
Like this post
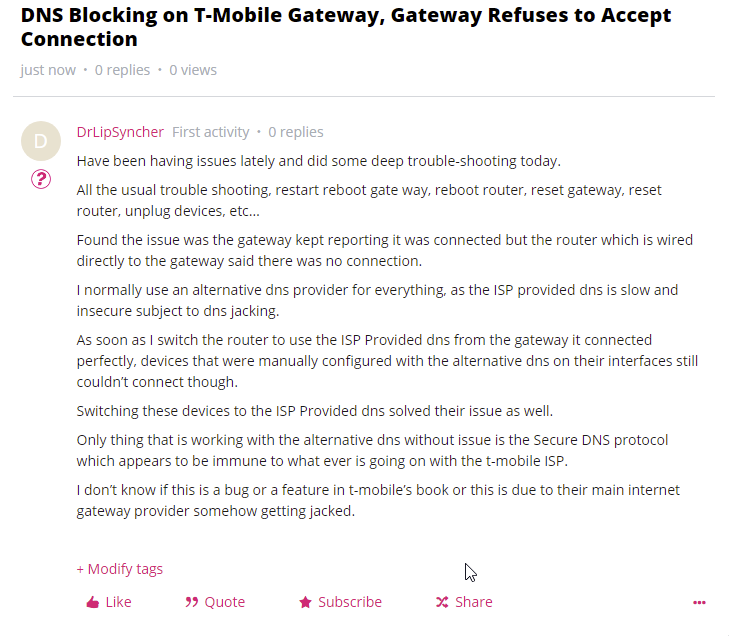pyautogui.click(x=109, y=602)
